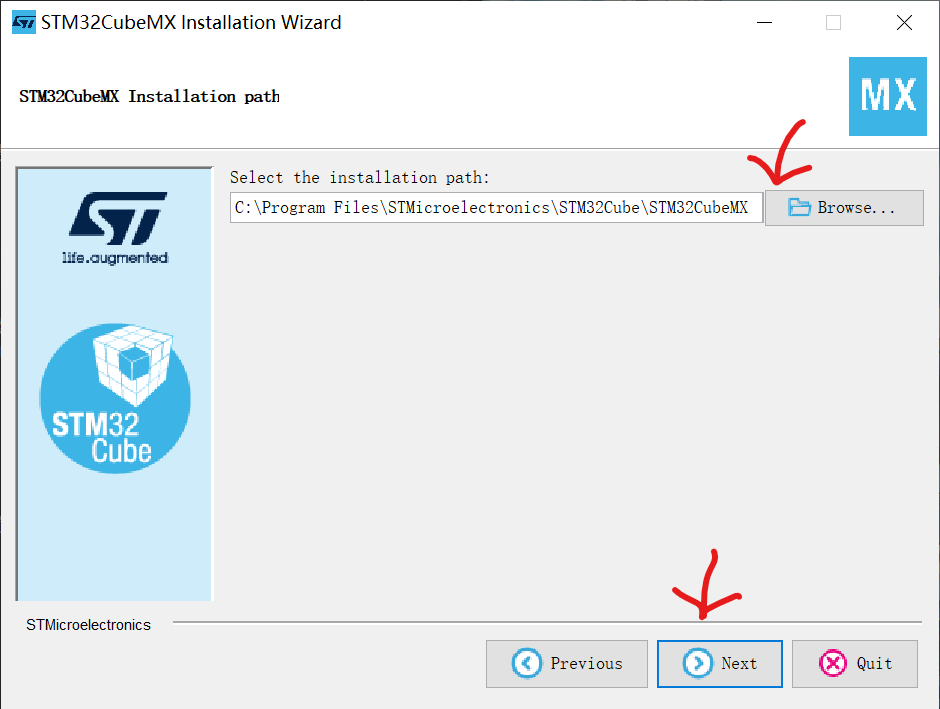
Task: Click inside the installation path text field
Action: (x=496, y=207)
